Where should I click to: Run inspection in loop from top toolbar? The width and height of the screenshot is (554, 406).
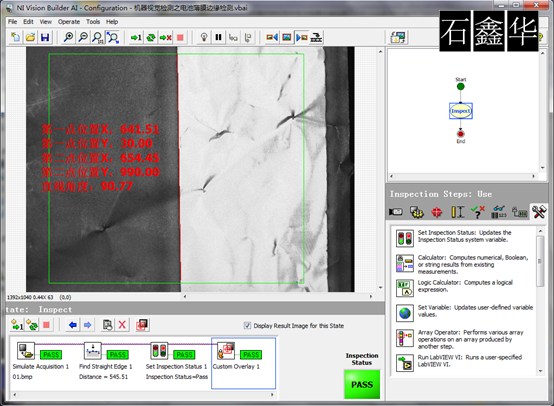click(x=151, y=37)
